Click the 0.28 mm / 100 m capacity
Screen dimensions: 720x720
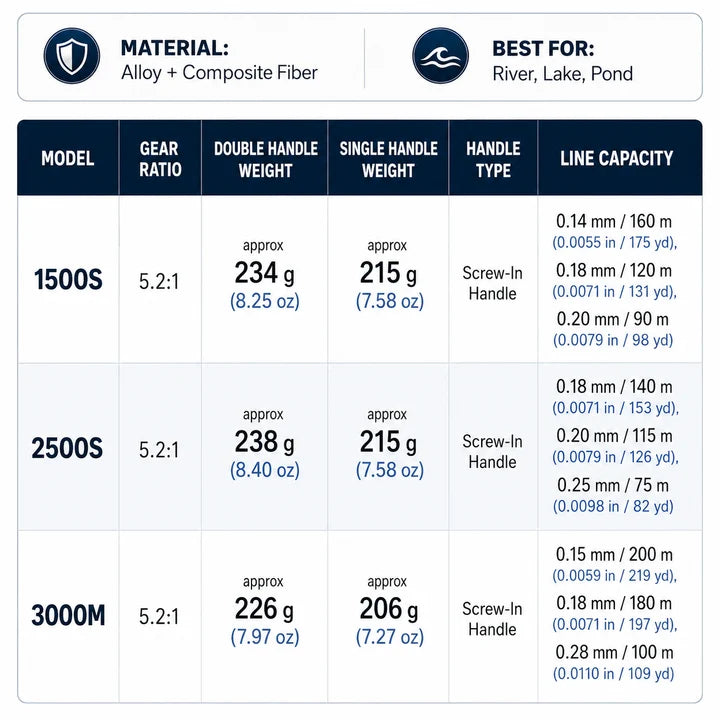614,652
